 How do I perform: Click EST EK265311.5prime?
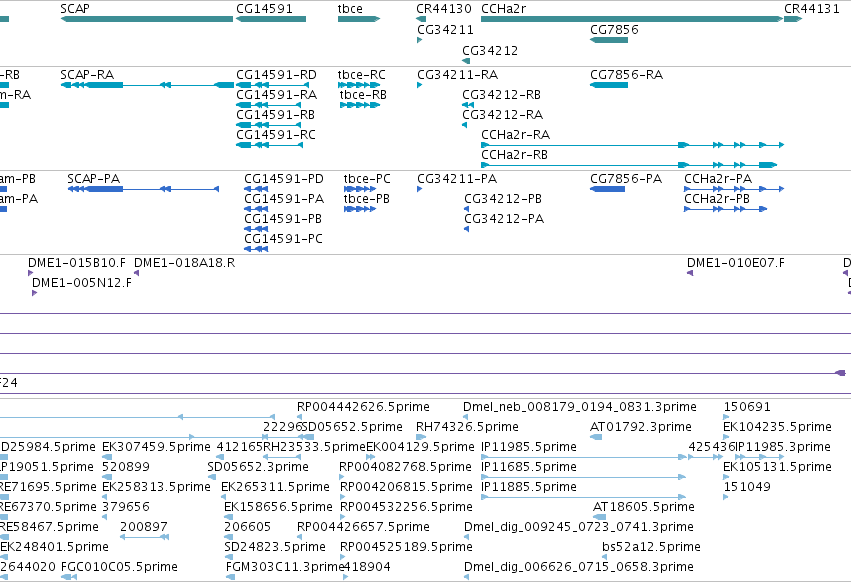click(x=275, y=488)
